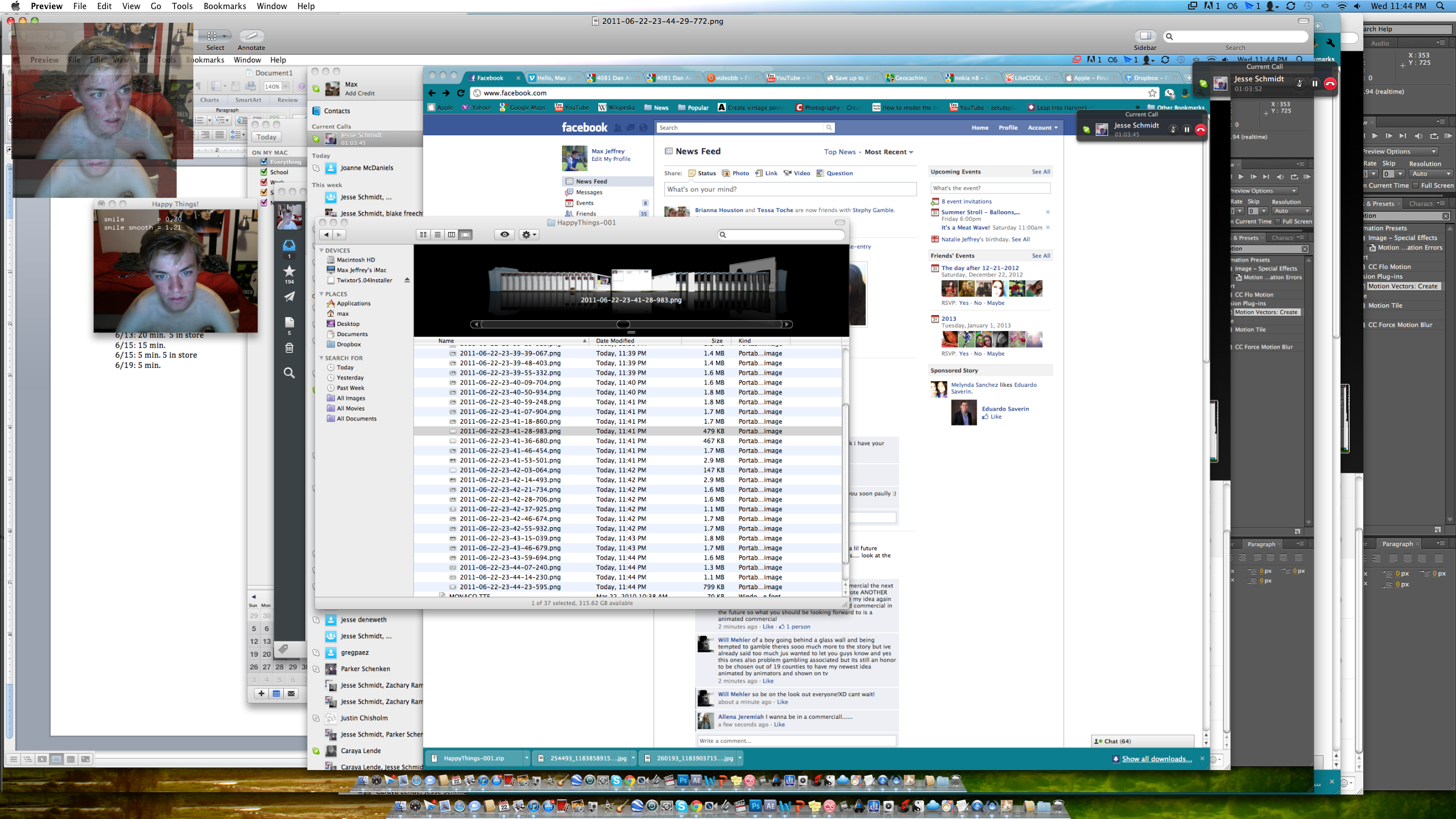Open the Tools menu in the top menu bar
Viewport: 1456px width, 819px height.
click(x=182, y=6)
